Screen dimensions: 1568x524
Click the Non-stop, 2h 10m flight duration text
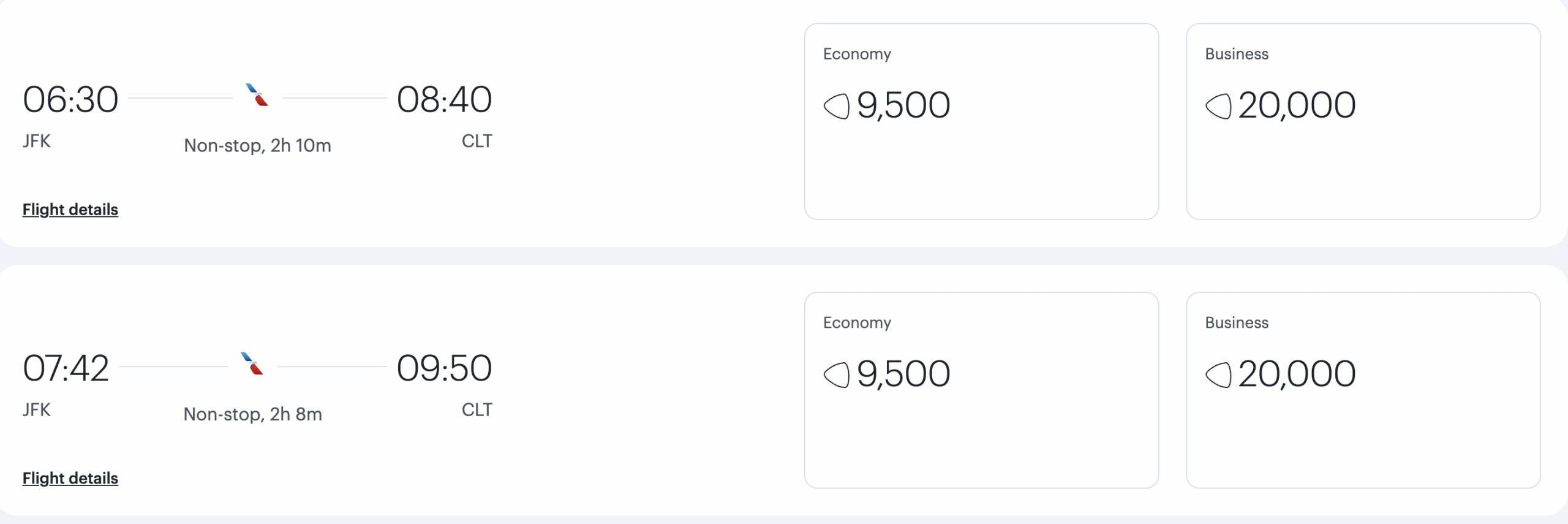pyautogui.click(x=258, y=146)
